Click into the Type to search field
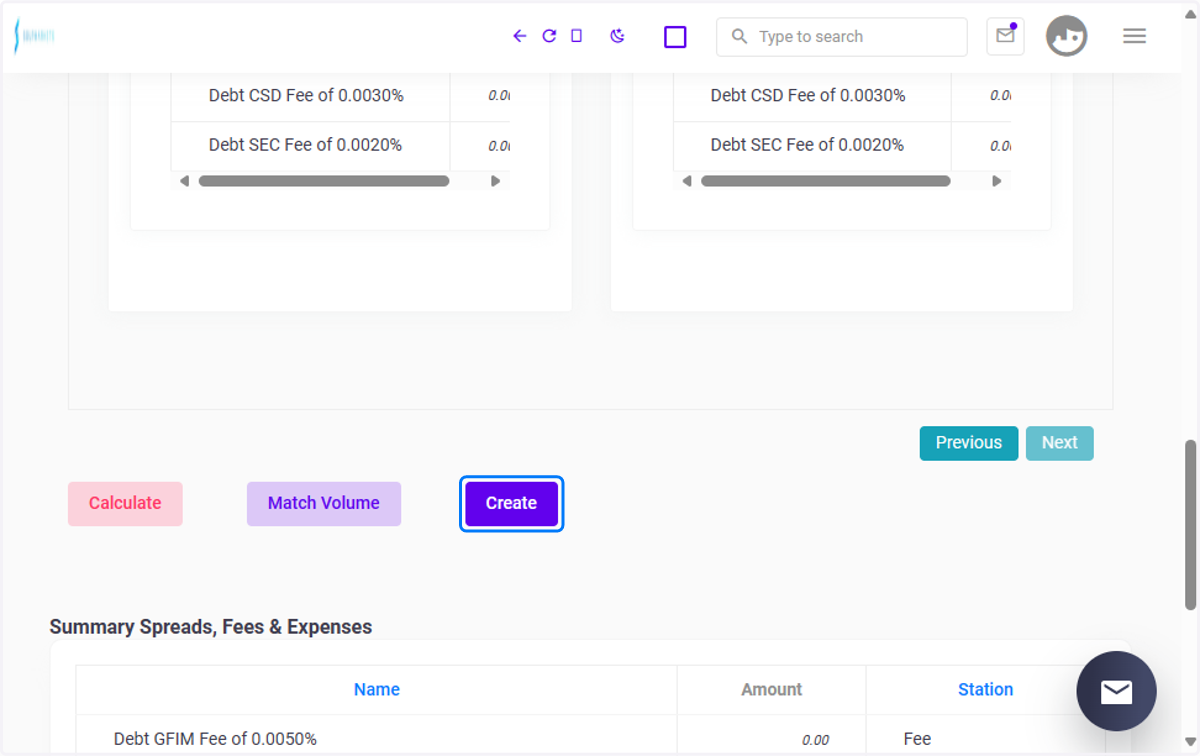 842,37
